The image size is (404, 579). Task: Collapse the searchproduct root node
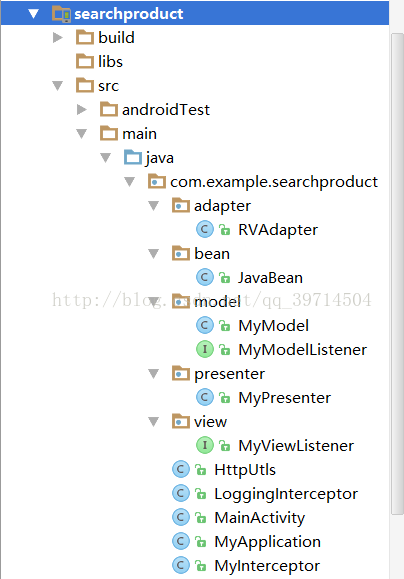tap(34, 14)
